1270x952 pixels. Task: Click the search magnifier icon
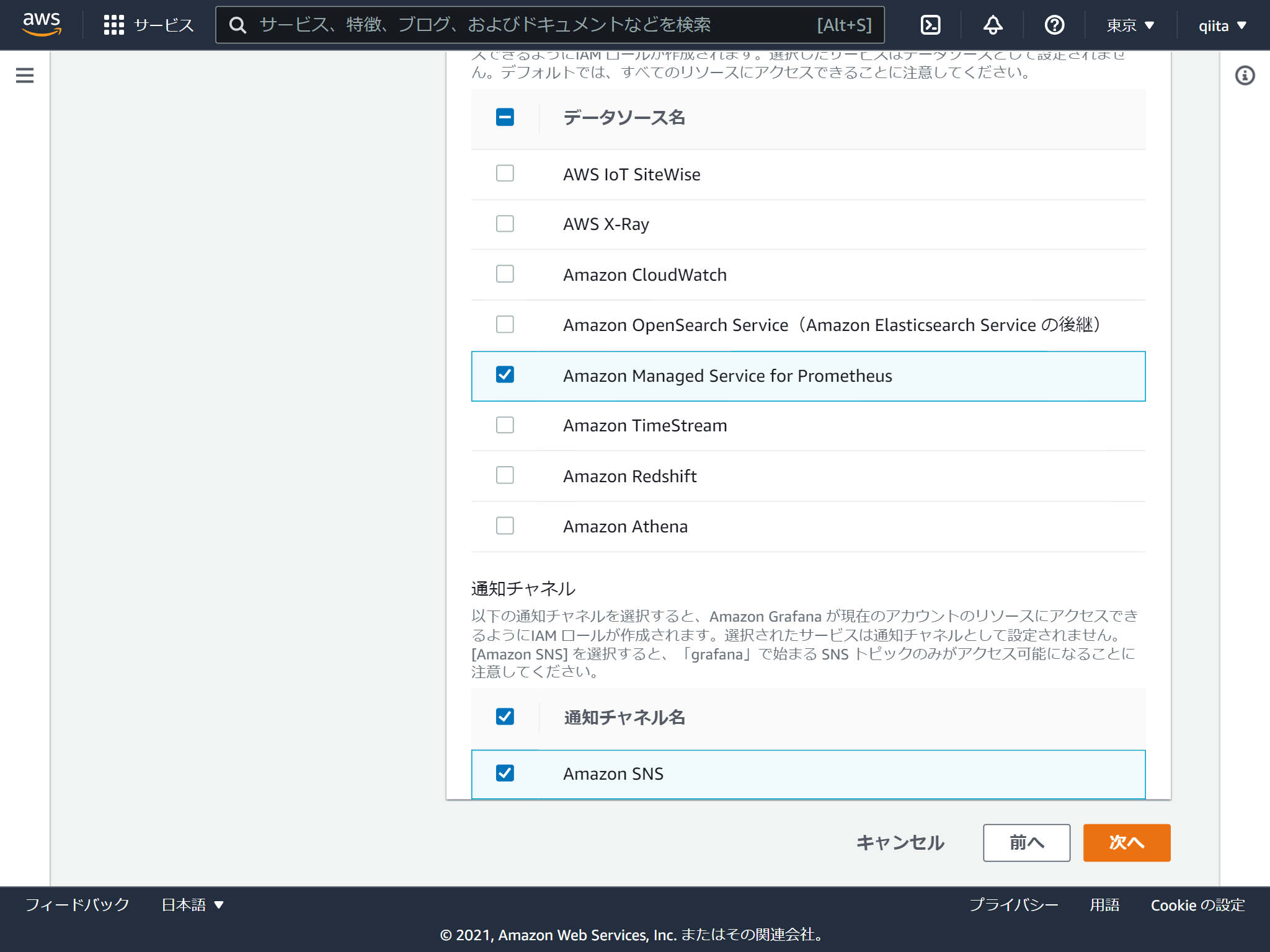click(x=238, y=25)
